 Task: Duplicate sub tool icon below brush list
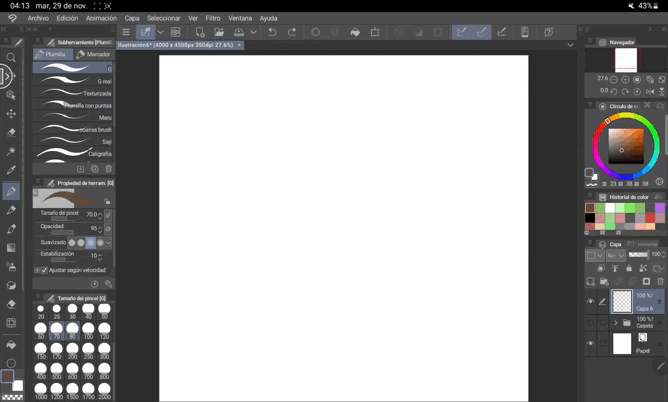click(95, 169)
